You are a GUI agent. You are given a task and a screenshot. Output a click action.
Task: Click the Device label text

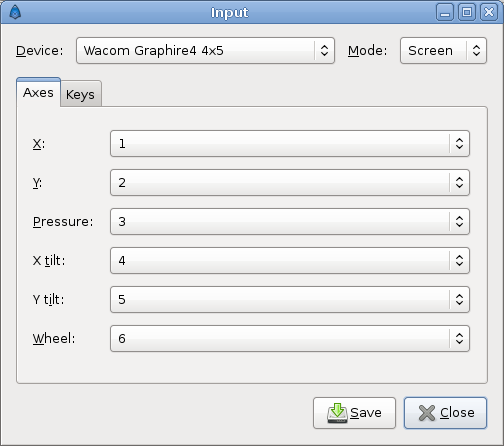pos(39,51)
